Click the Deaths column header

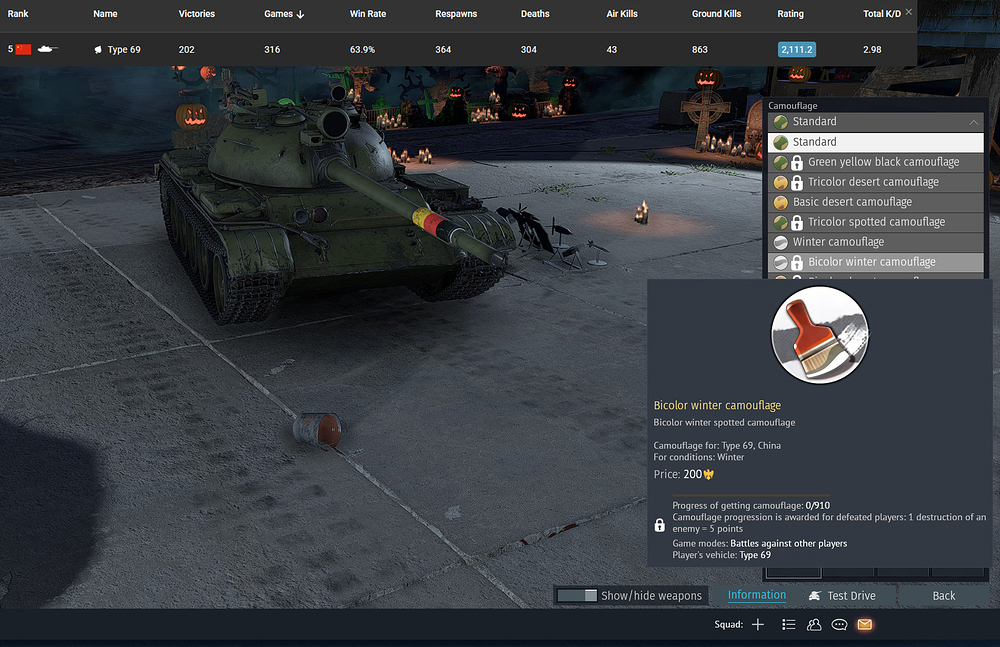535,13
